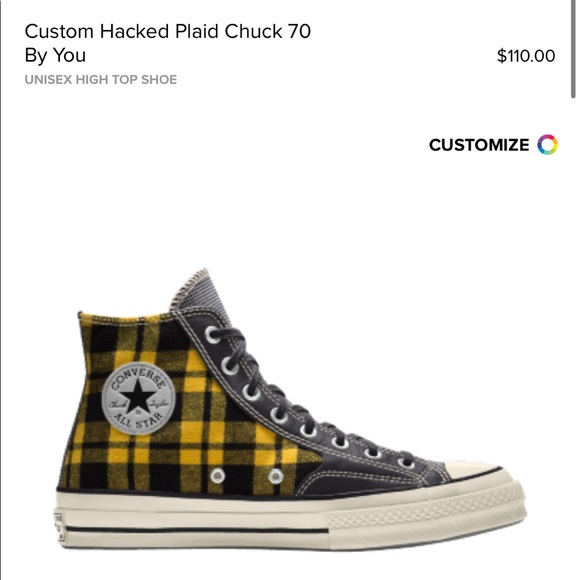Click the top lace eyelet

click(213, 335)
